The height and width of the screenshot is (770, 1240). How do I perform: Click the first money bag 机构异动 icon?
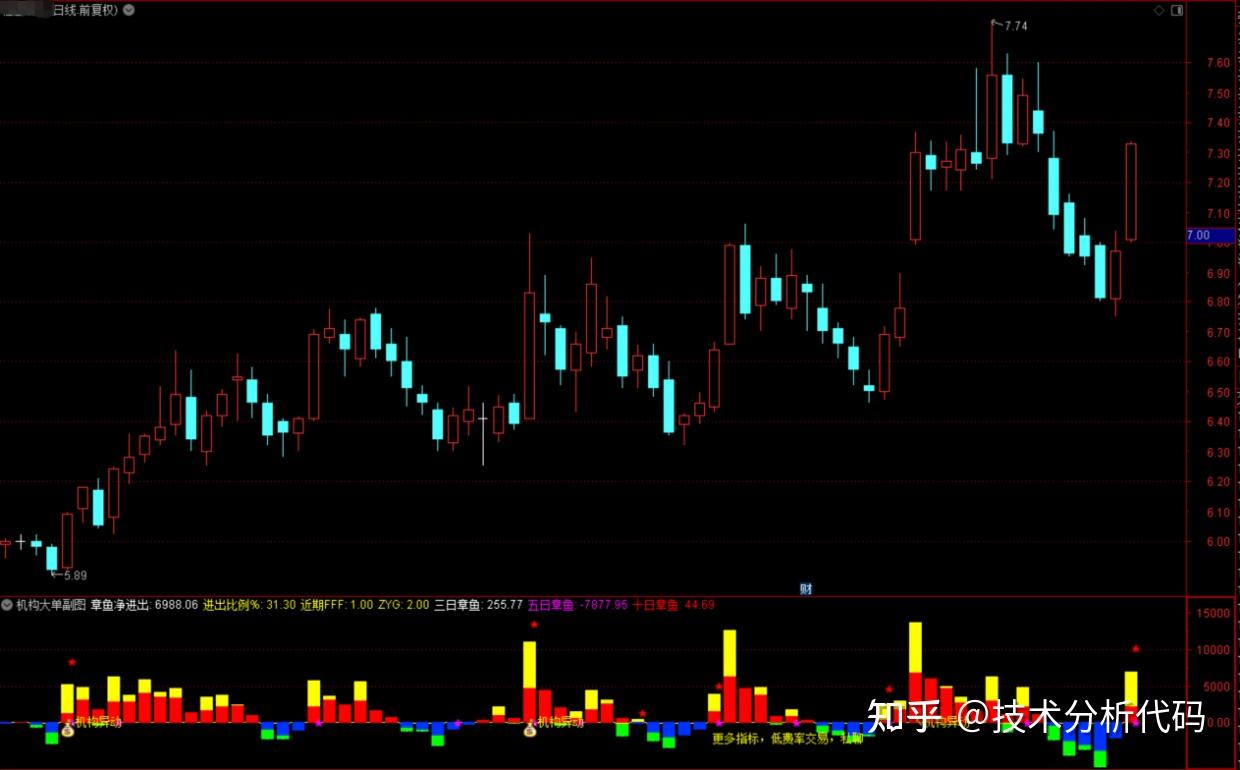coord(67,732)
